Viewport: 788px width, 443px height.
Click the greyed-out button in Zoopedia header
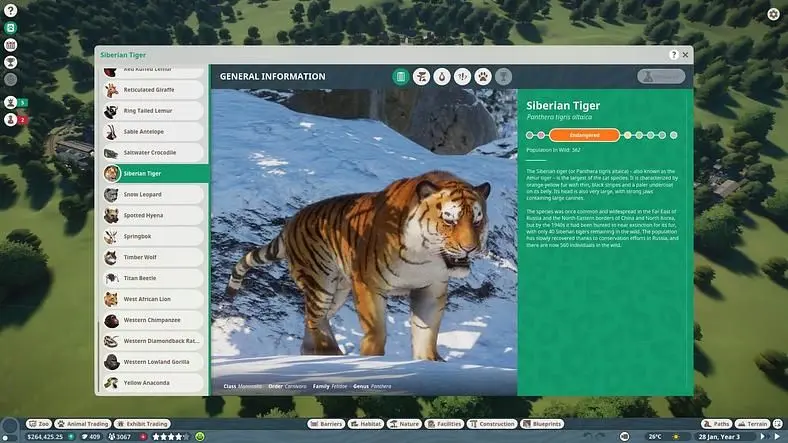[661, 76]
